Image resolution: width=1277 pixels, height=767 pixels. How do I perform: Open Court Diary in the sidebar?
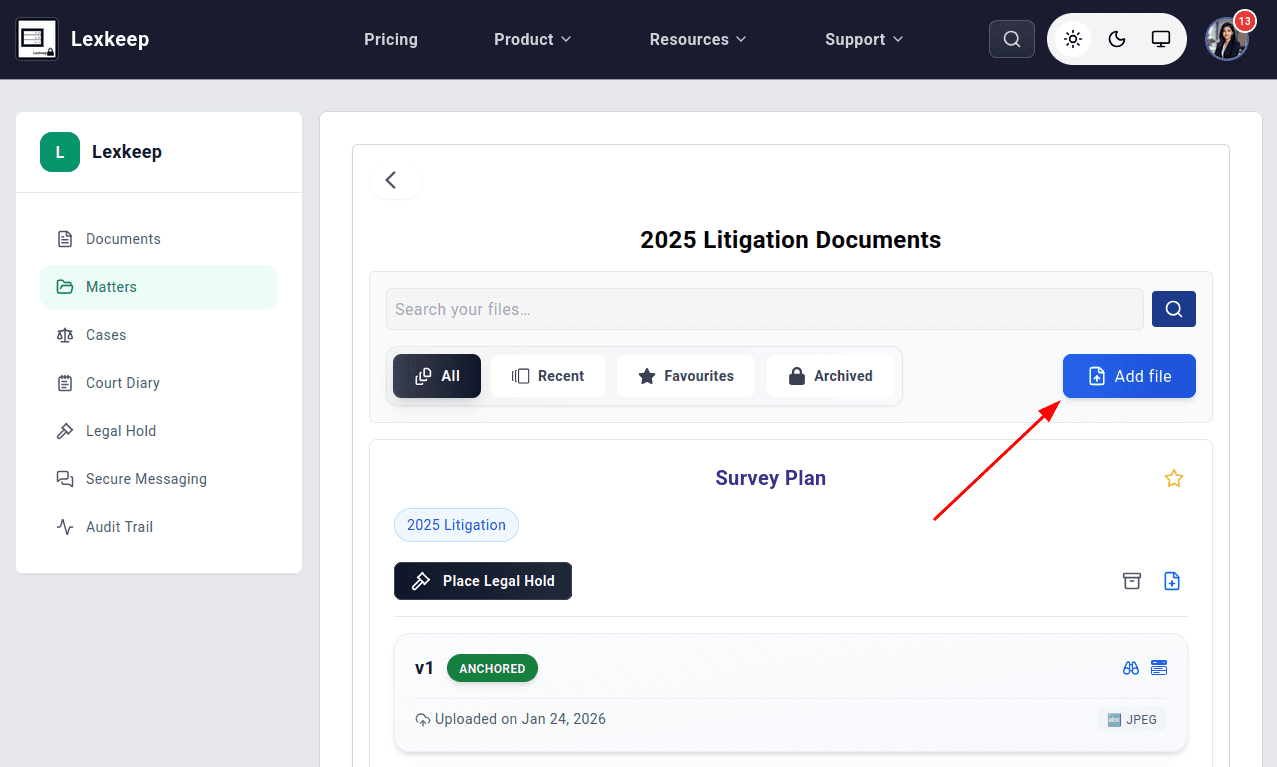click(159, 383)
